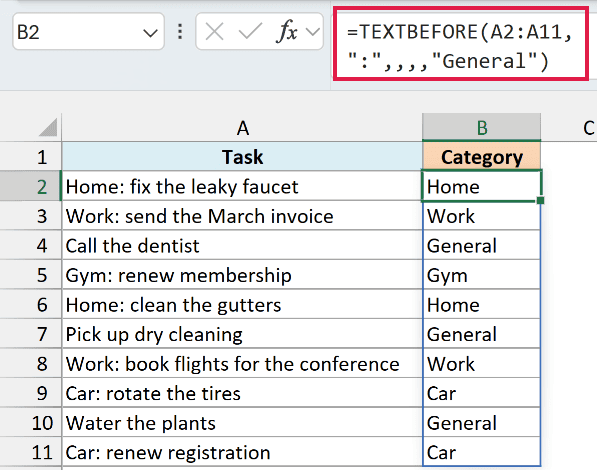The height and width of the screenshot is (470, 597).
Task: Select cell 'Gym: renew membership'
Action: coord(242,275)
